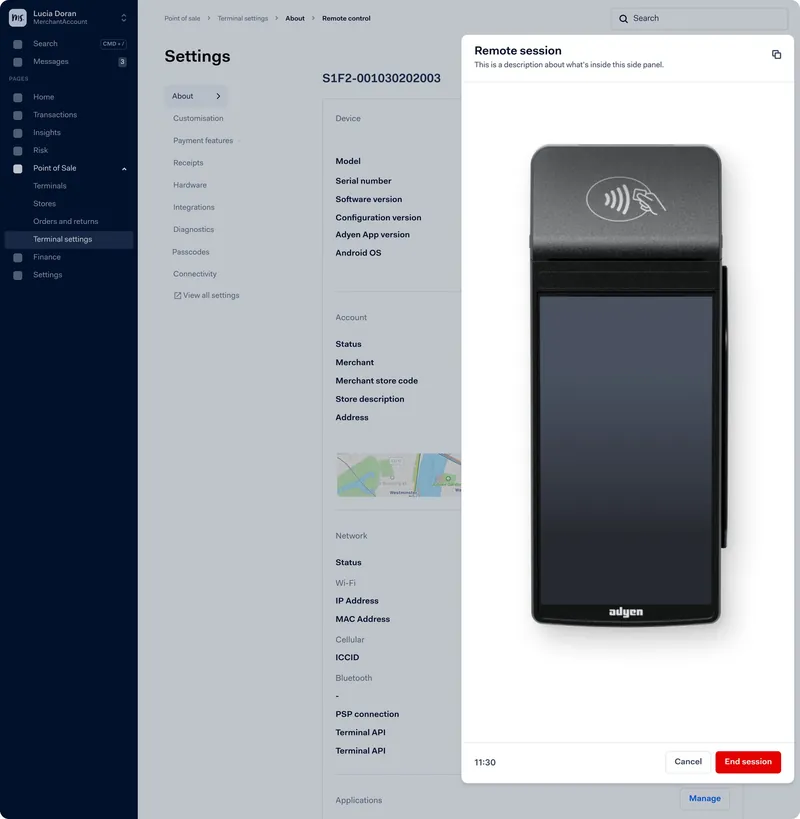The image size is (800, 819).
Task: Click the Point of sale breadcrumb
Action: pos(182,18)
